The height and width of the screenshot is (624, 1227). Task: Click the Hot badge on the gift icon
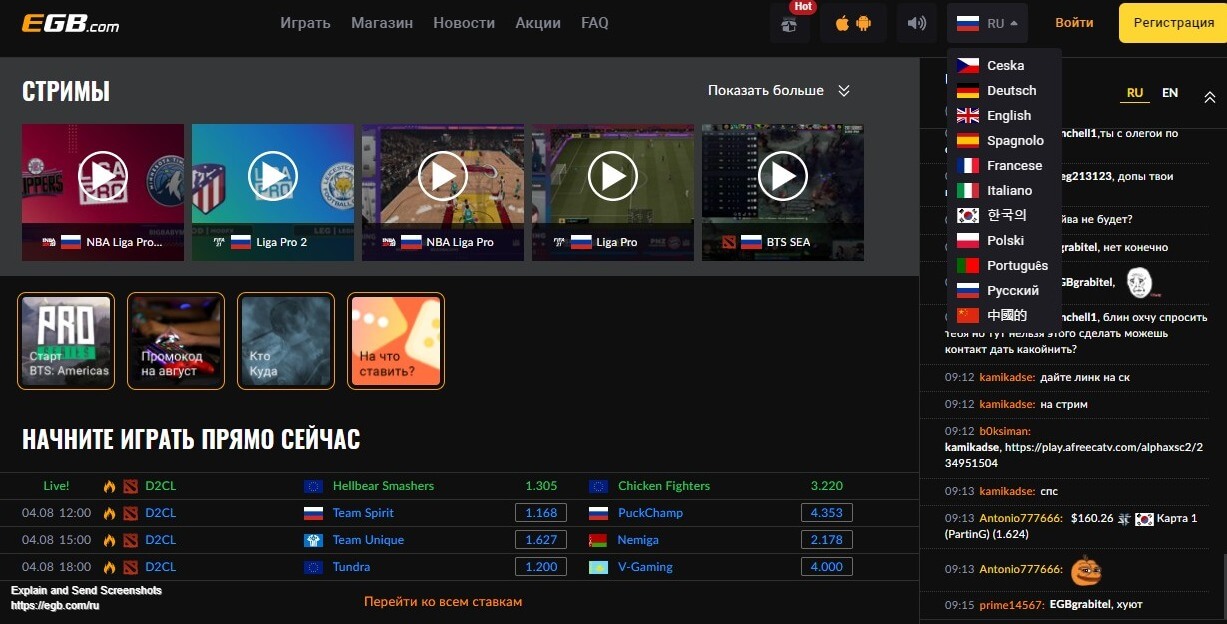point(803,7)
